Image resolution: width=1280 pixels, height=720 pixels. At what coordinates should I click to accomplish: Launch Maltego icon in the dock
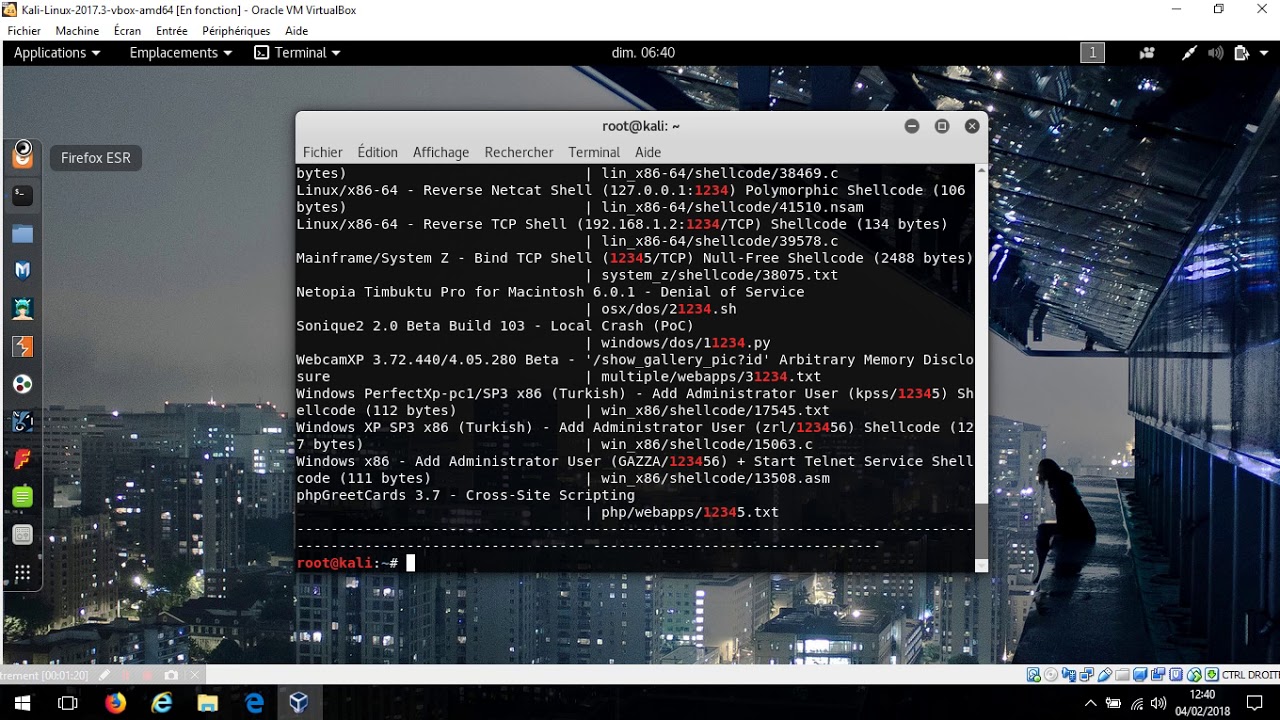click(22, 422)
